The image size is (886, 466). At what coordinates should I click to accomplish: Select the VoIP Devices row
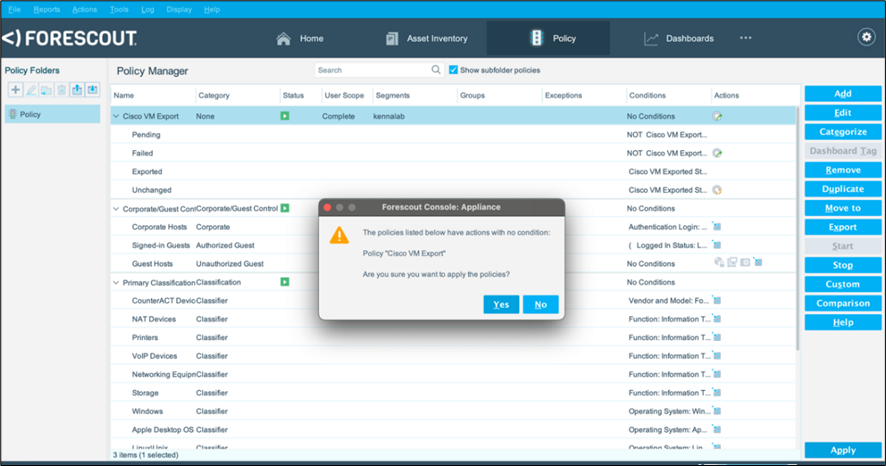tap(454, 356)
